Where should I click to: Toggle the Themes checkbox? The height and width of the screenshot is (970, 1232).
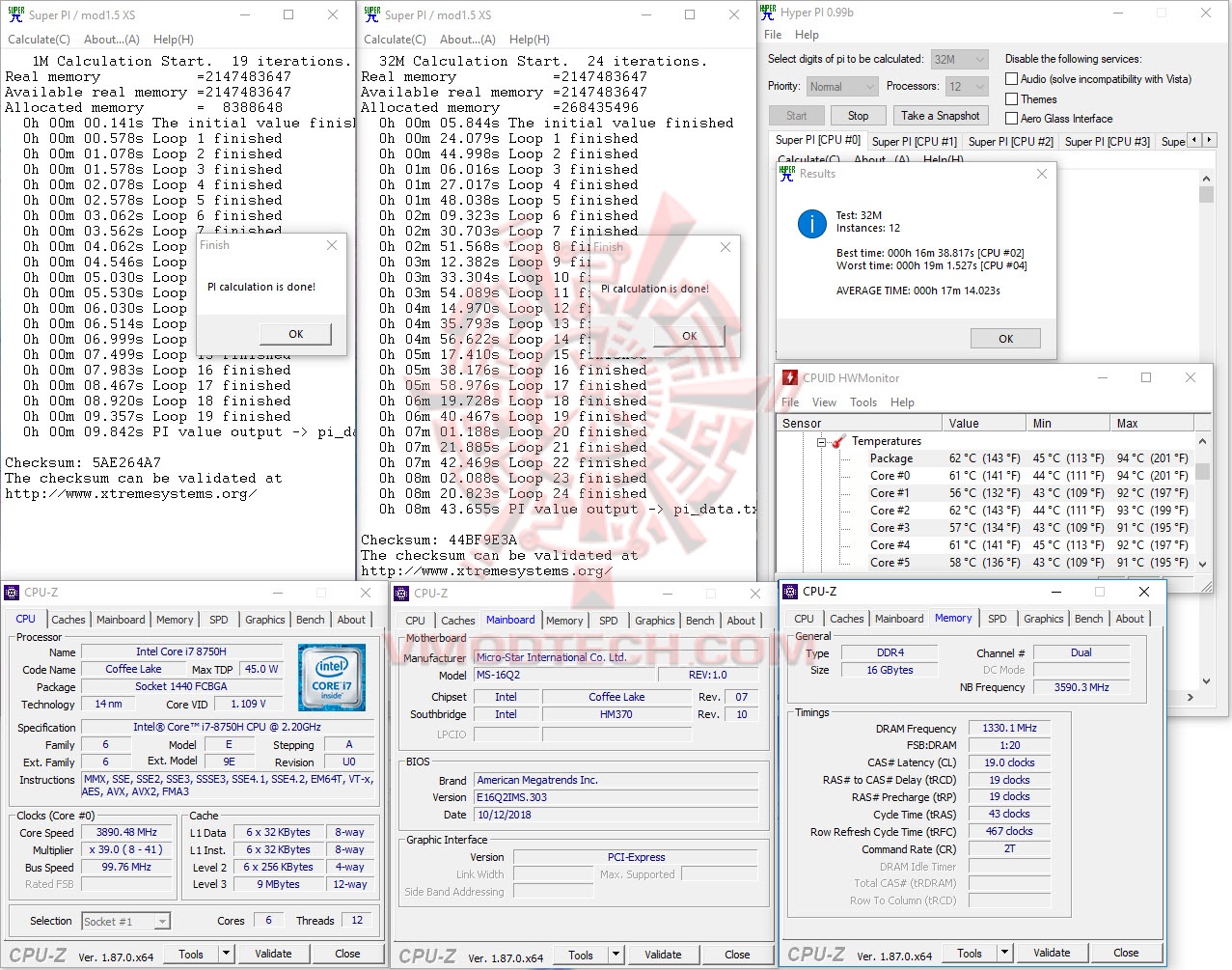point(1011,98)
